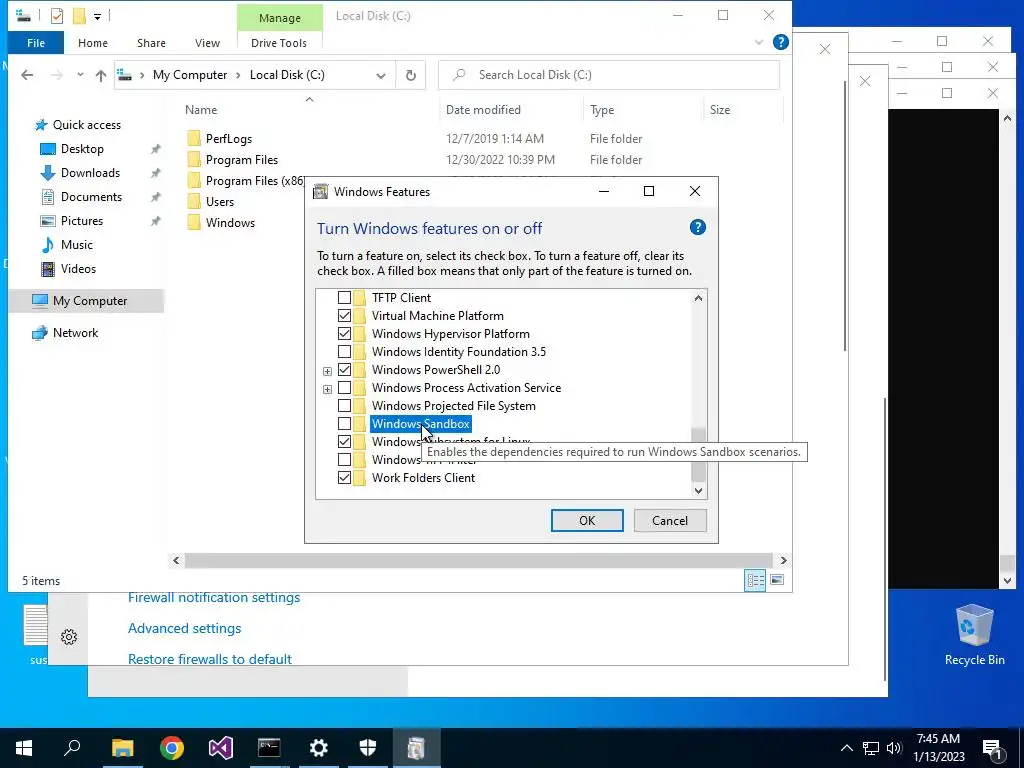This screenshot has width=1024, height=768.
Task: Uncheck Work Folders Client
Action: click(x=344, y=478)
